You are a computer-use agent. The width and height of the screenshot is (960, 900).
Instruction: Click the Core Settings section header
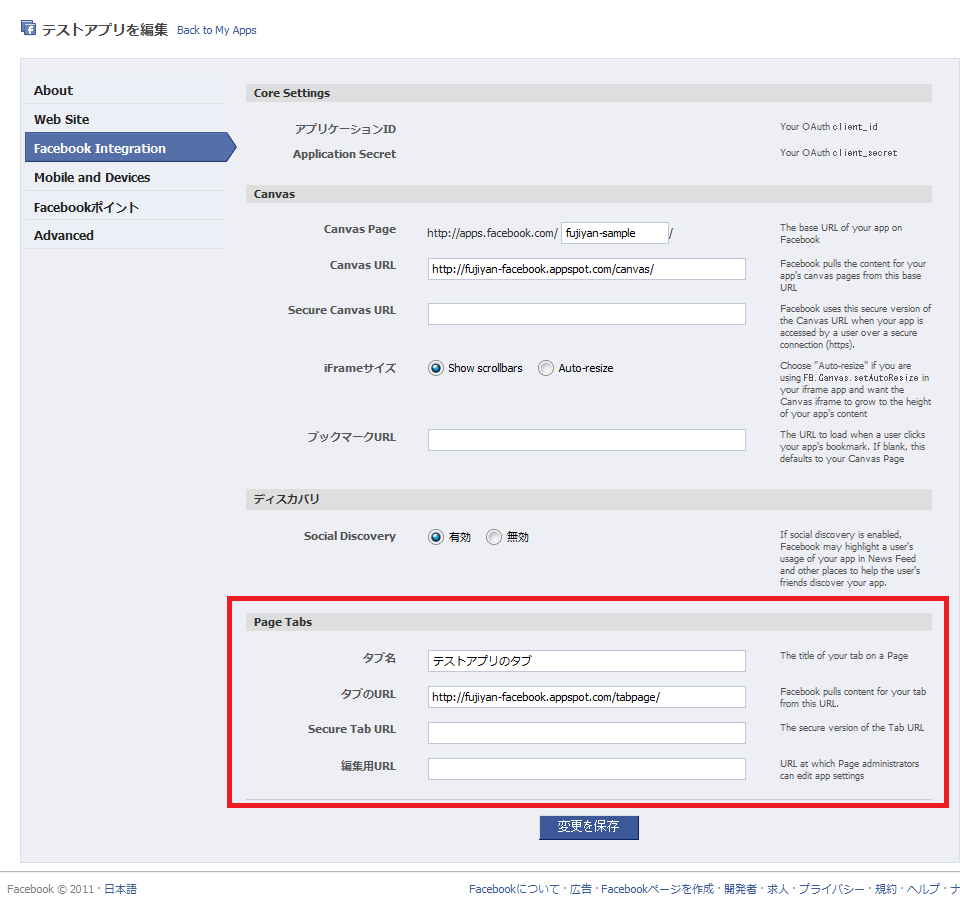click(x=589, y=93)
